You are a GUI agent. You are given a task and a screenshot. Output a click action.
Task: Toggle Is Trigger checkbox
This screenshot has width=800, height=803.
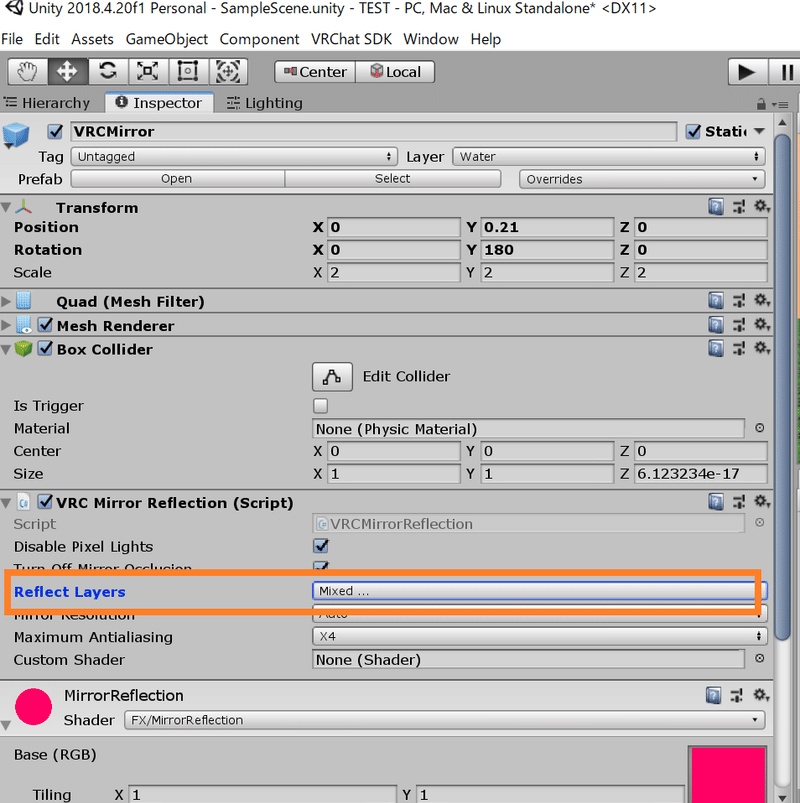[321, 406]
